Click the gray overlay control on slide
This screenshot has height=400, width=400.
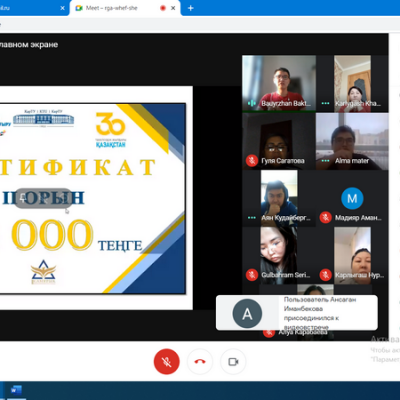pyautogui.click(x=43, y=198)
